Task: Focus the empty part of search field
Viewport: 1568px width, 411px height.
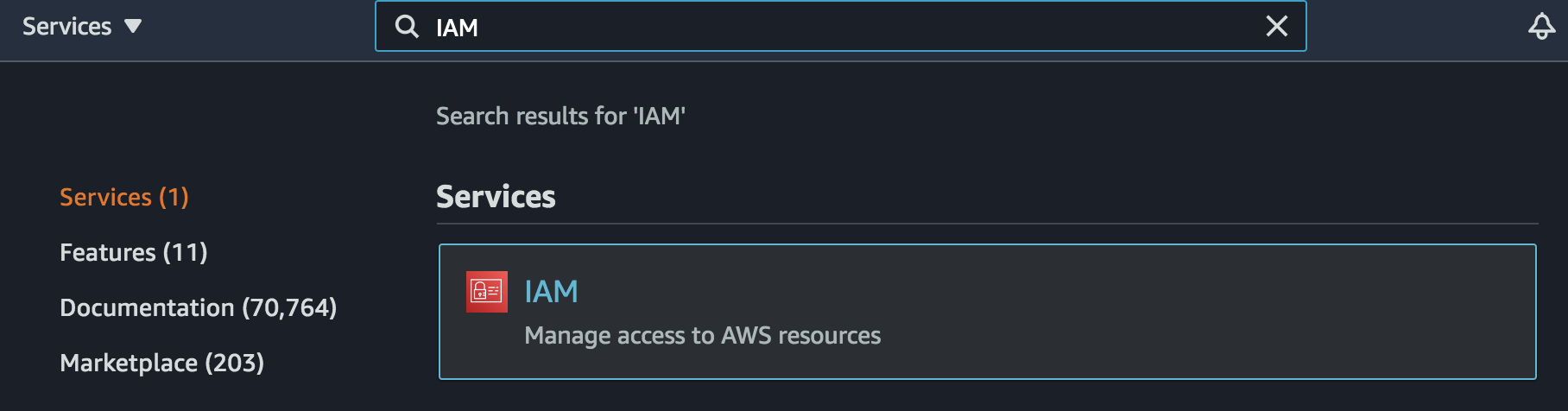Action: [x=863, y=27]
